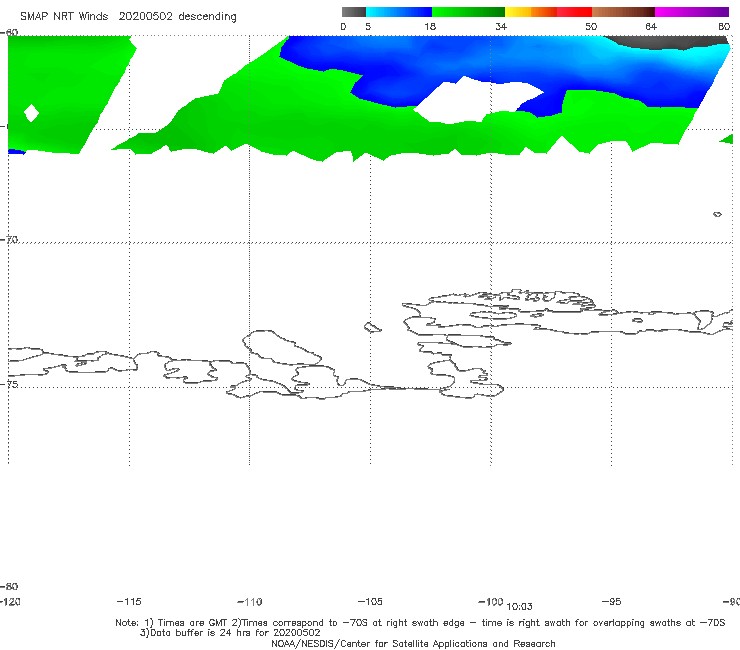Click the longitude label '-100'
Image resolution: width=740 pixels, height=650 pixels.
(491, 601)
